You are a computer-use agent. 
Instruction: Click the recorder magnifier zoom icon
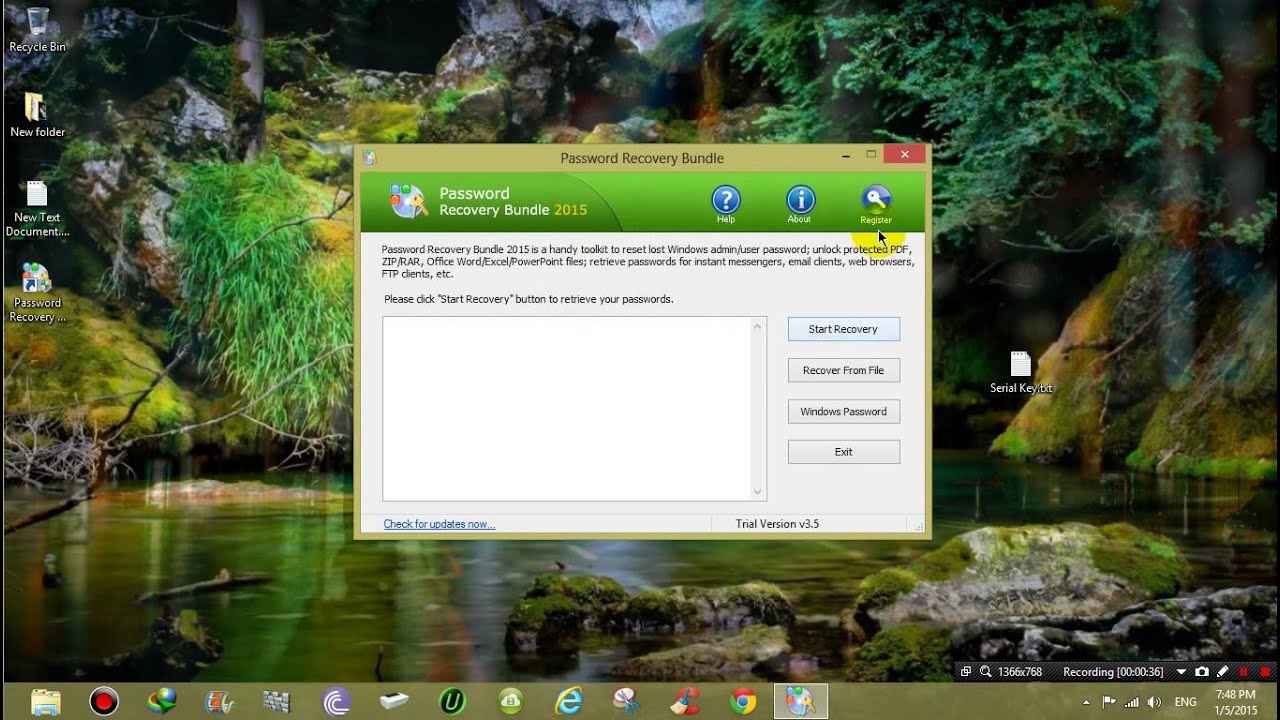[x=985, y=672]
